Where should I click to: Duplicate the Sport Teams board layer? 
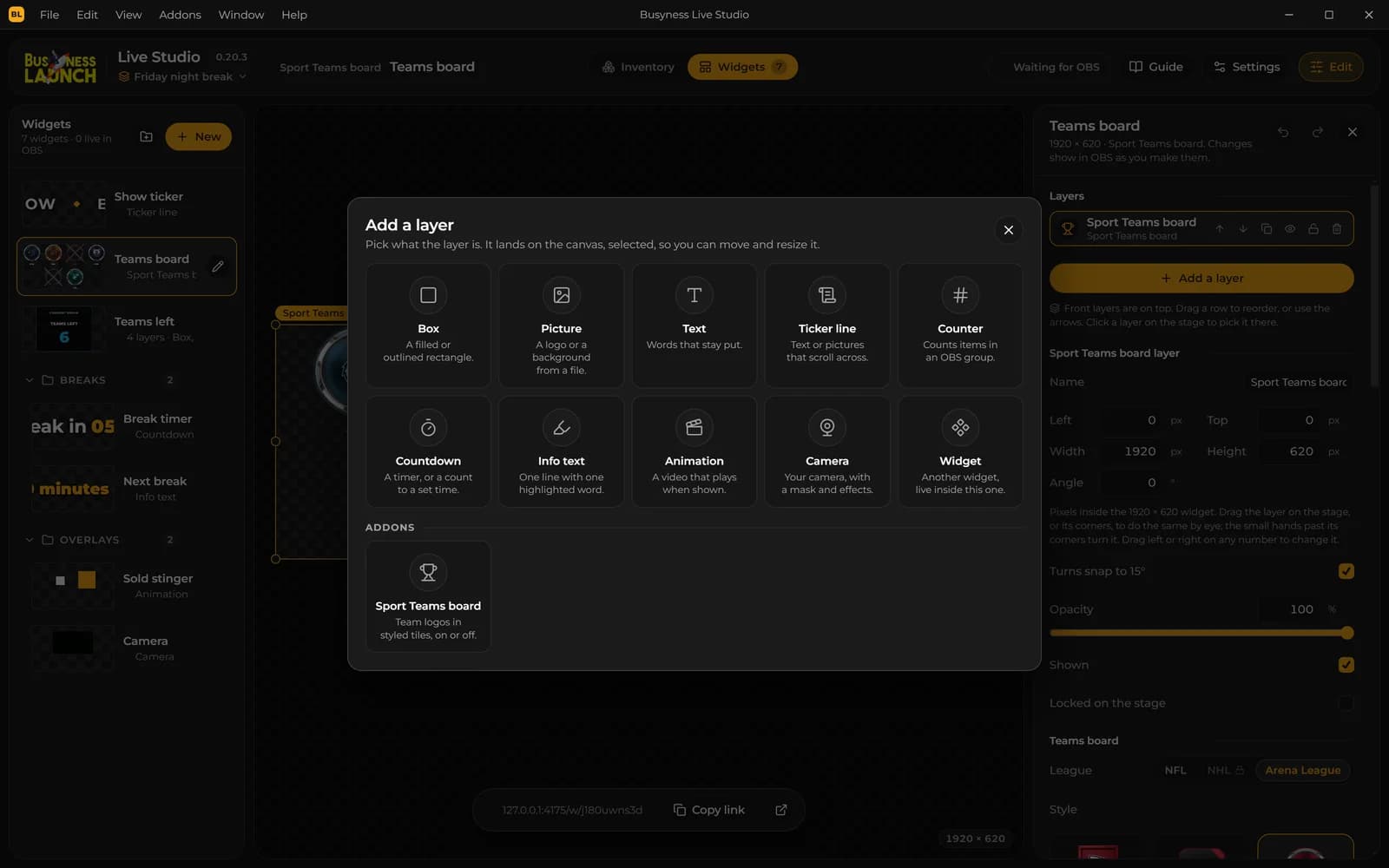(x=1267, y=229)
